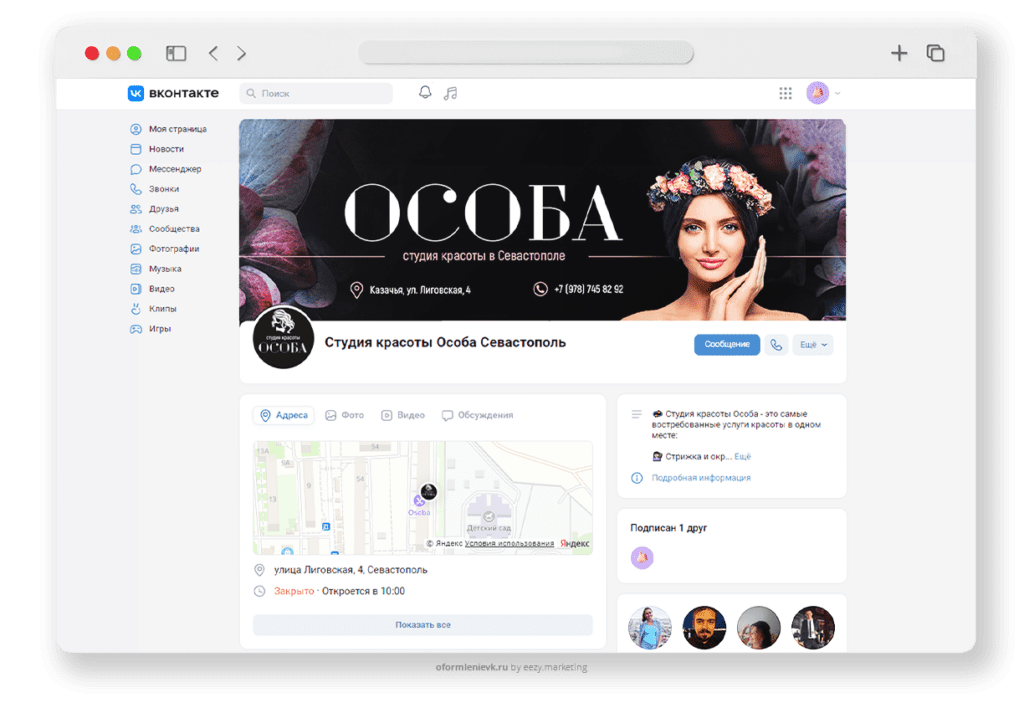Open the community round logo avatar
This screenshot has width=1024, height=708.
(283, 338)
